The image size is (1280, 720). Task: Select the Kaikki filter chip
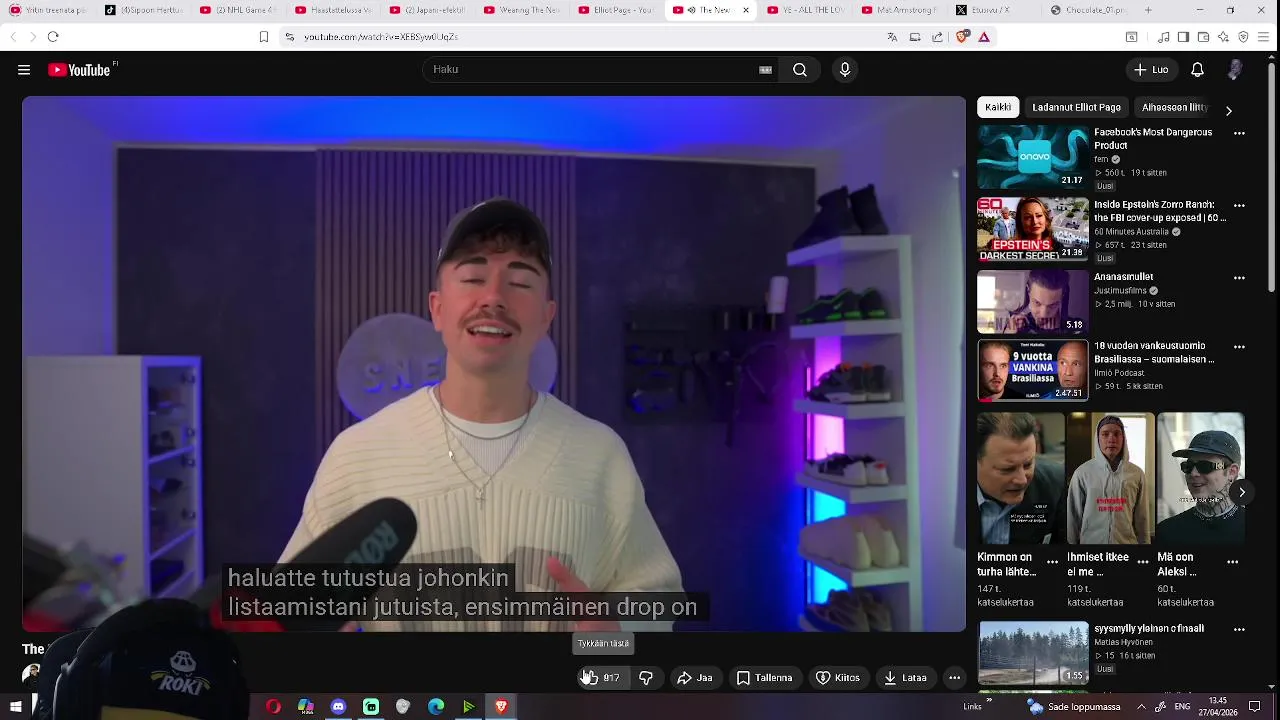[x=998, y=107]
